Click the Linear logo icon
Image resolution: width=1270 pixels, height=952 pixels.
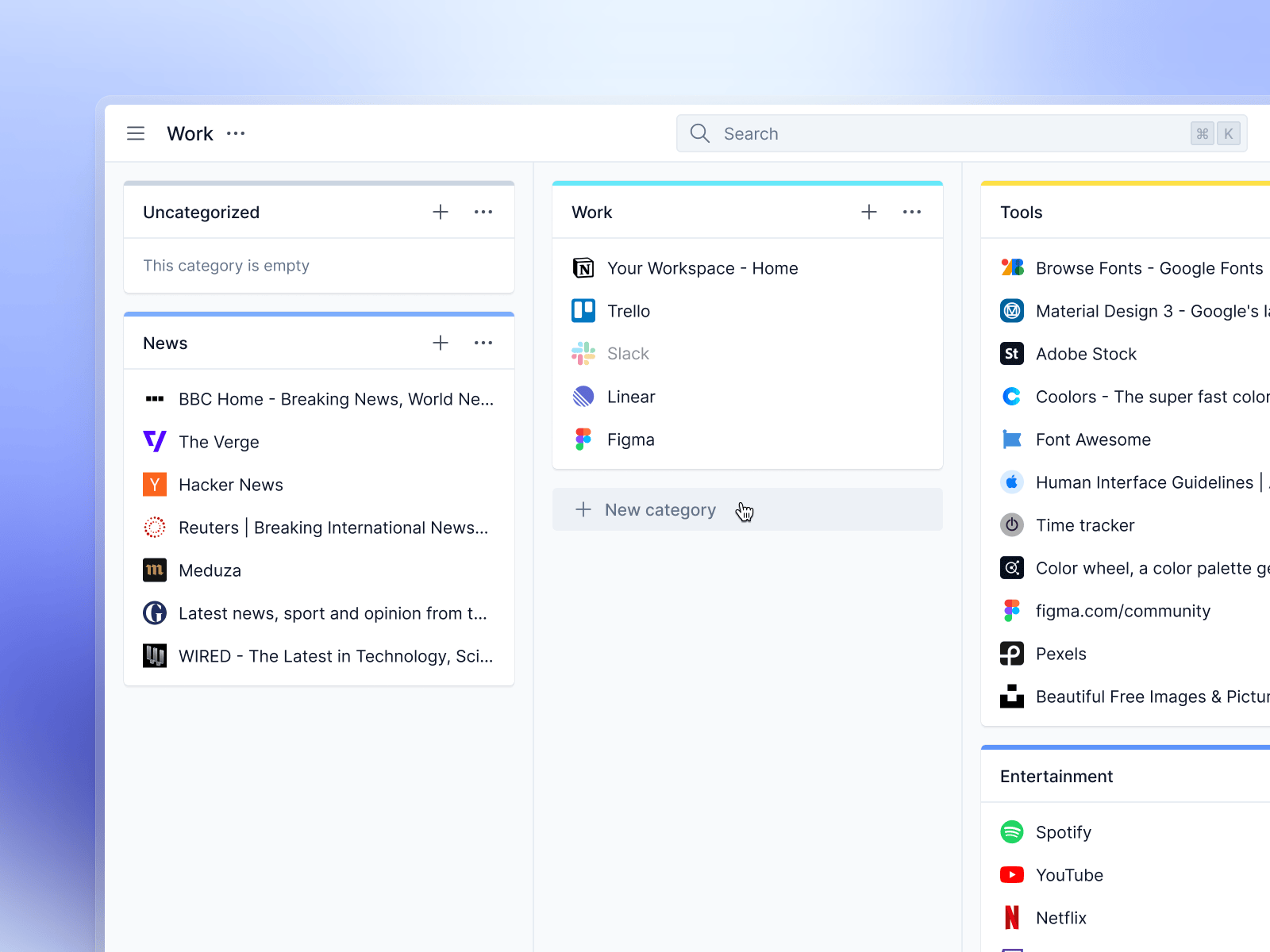[583, 397]
